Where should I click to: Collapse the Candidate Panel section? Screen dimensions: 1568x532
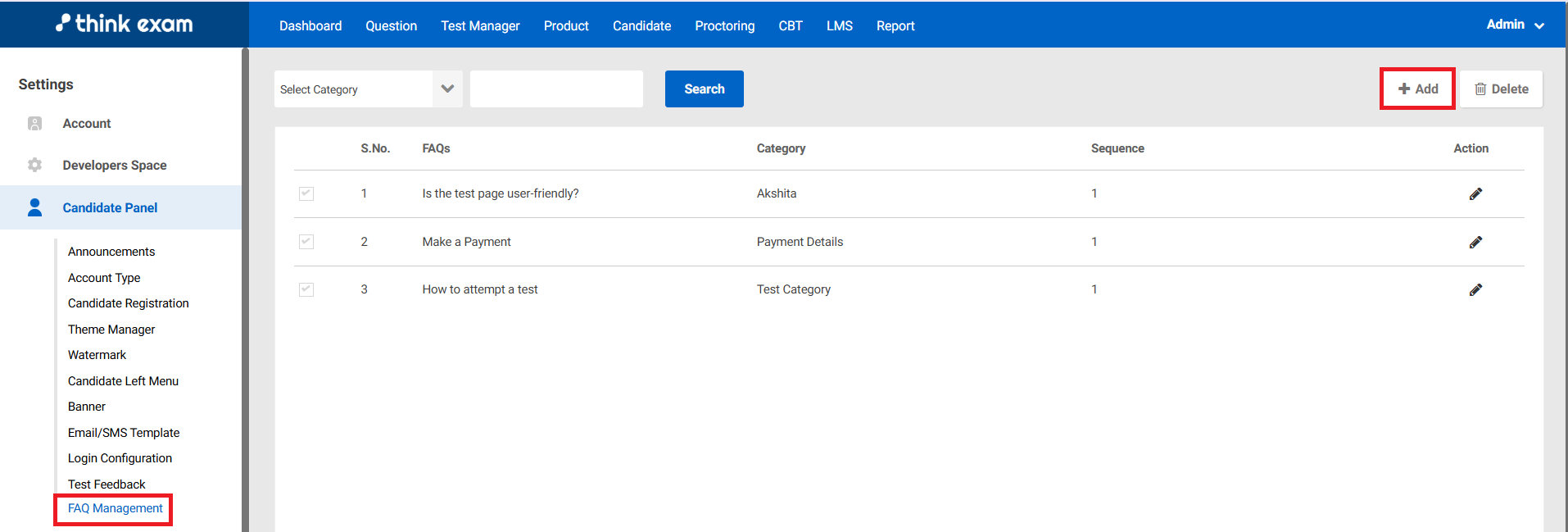click(x=110, y=208)
